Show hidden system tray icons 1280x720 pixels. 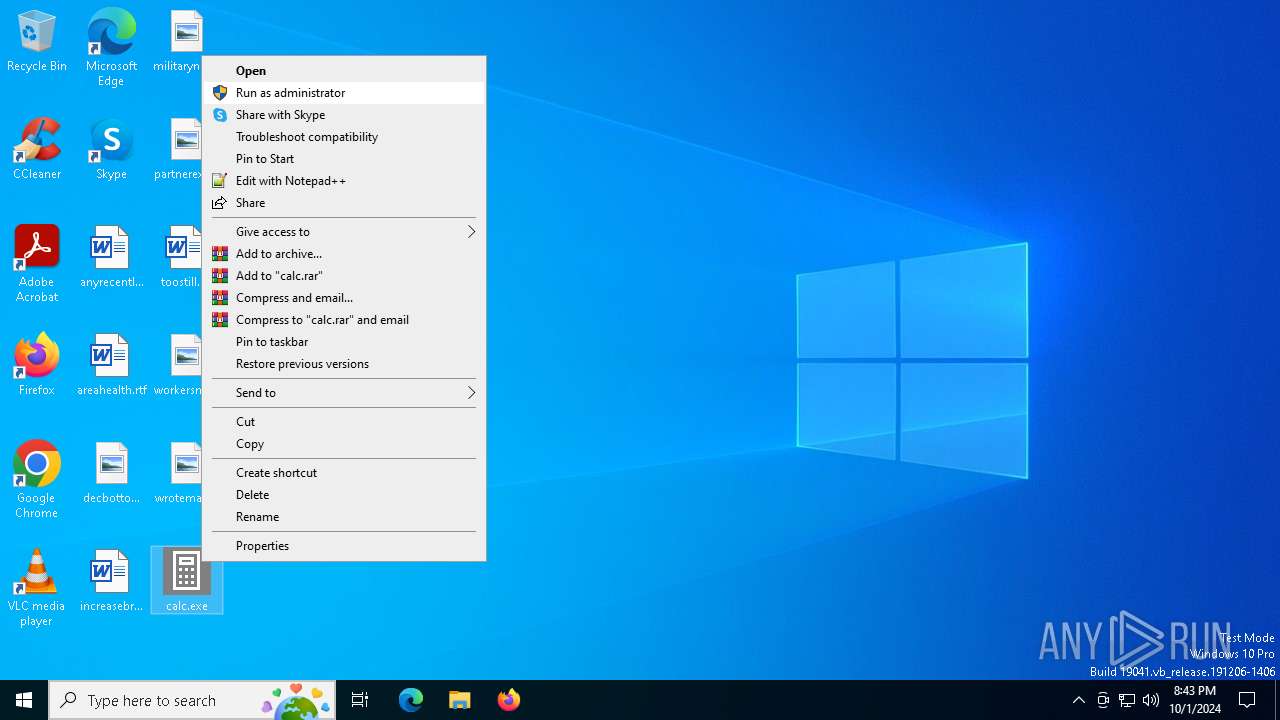(x=1078, y=700)
